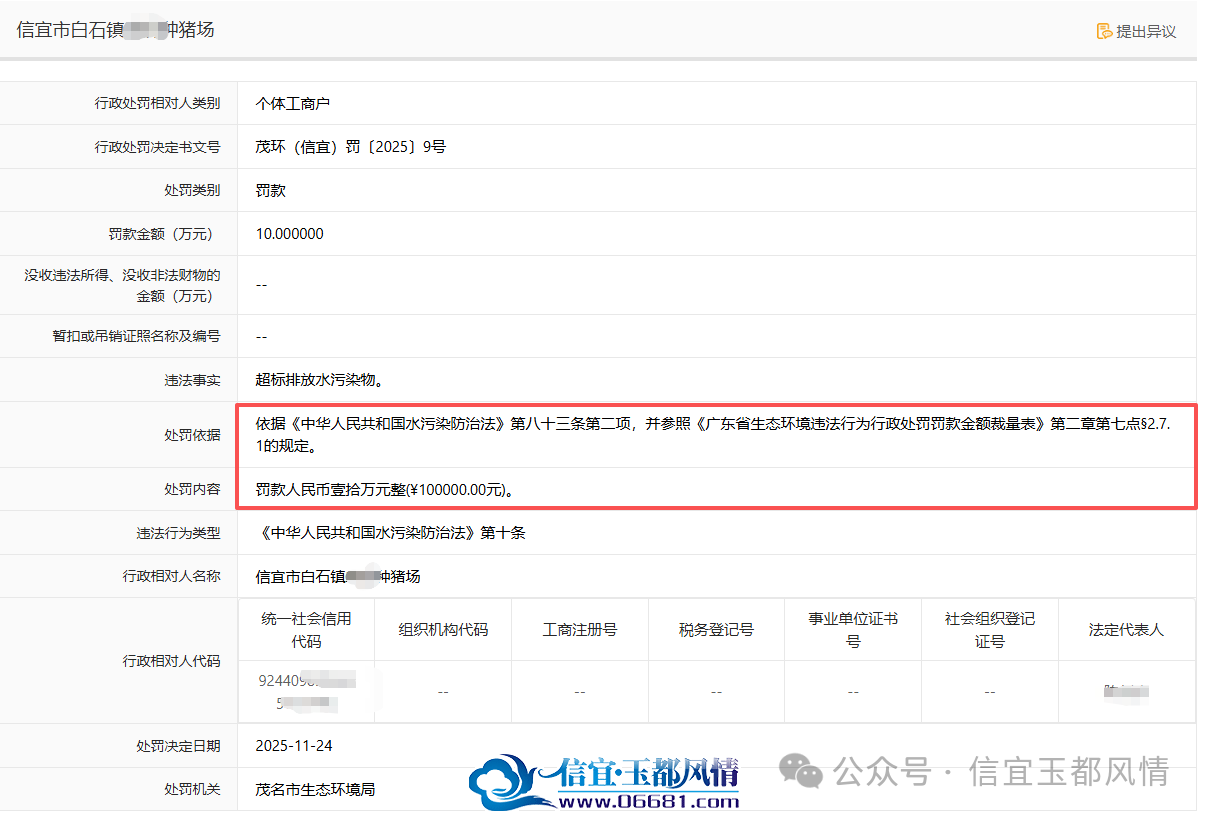The width and height of the screenshot is (1208, 819).
Task: Click the 处罚类别 label
Action: [192, 190]
